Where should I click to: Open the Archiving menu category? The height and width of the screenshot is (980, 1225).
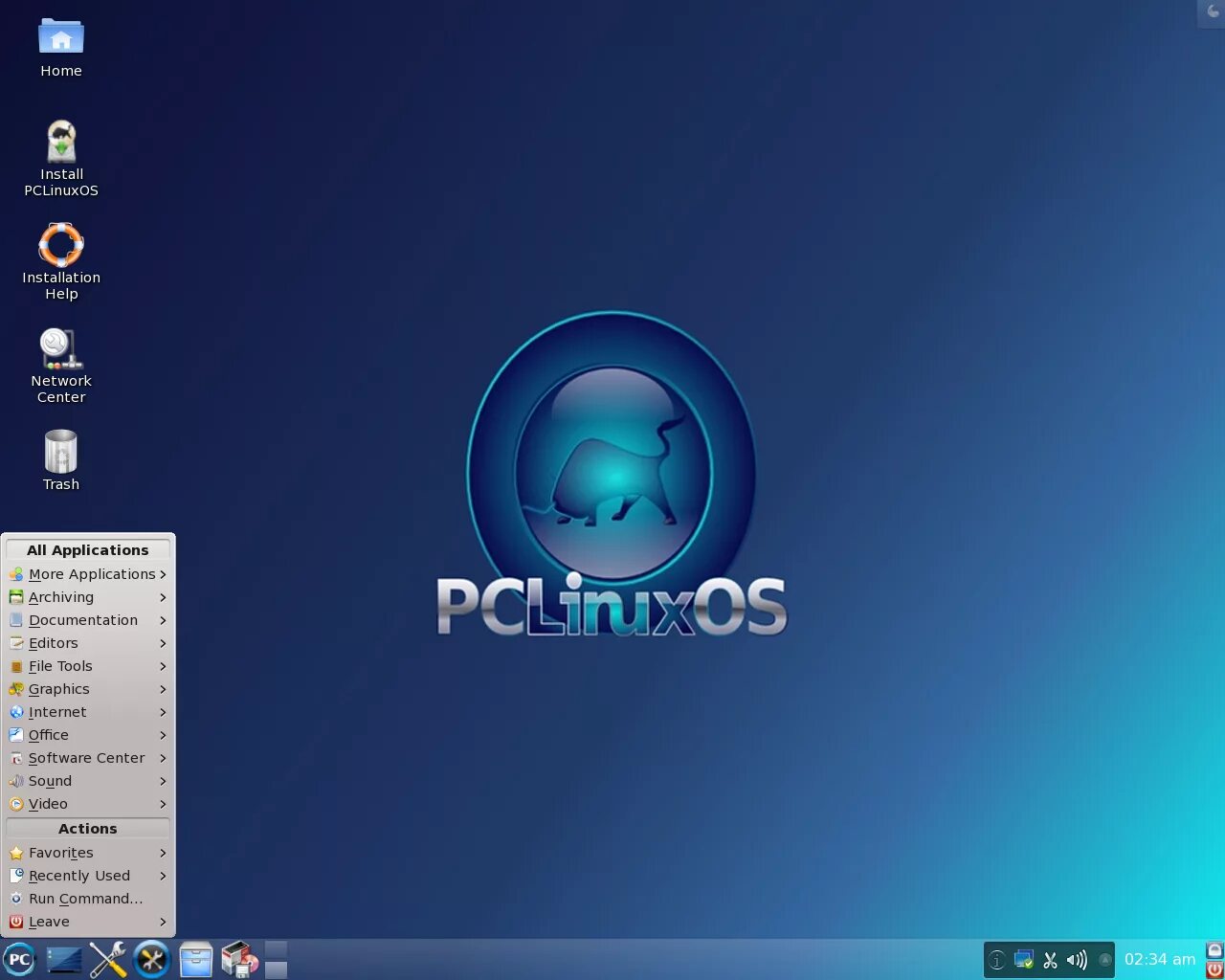tap(88, 597)
